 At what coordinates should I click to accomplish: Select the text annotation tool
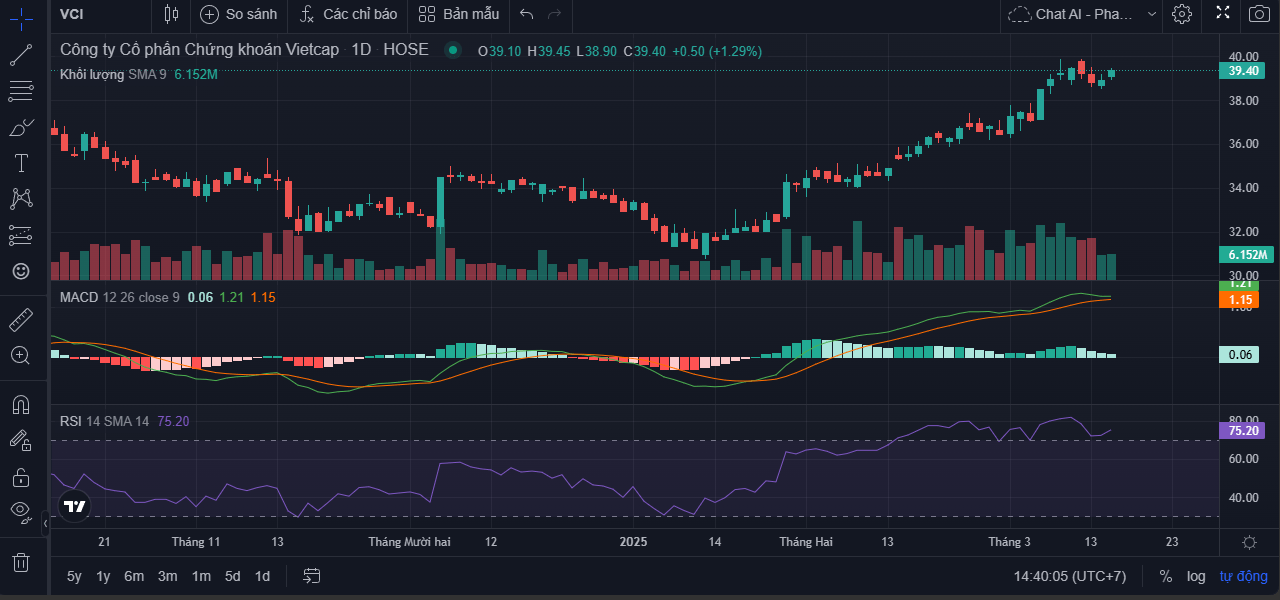click(x=21, y=163)
